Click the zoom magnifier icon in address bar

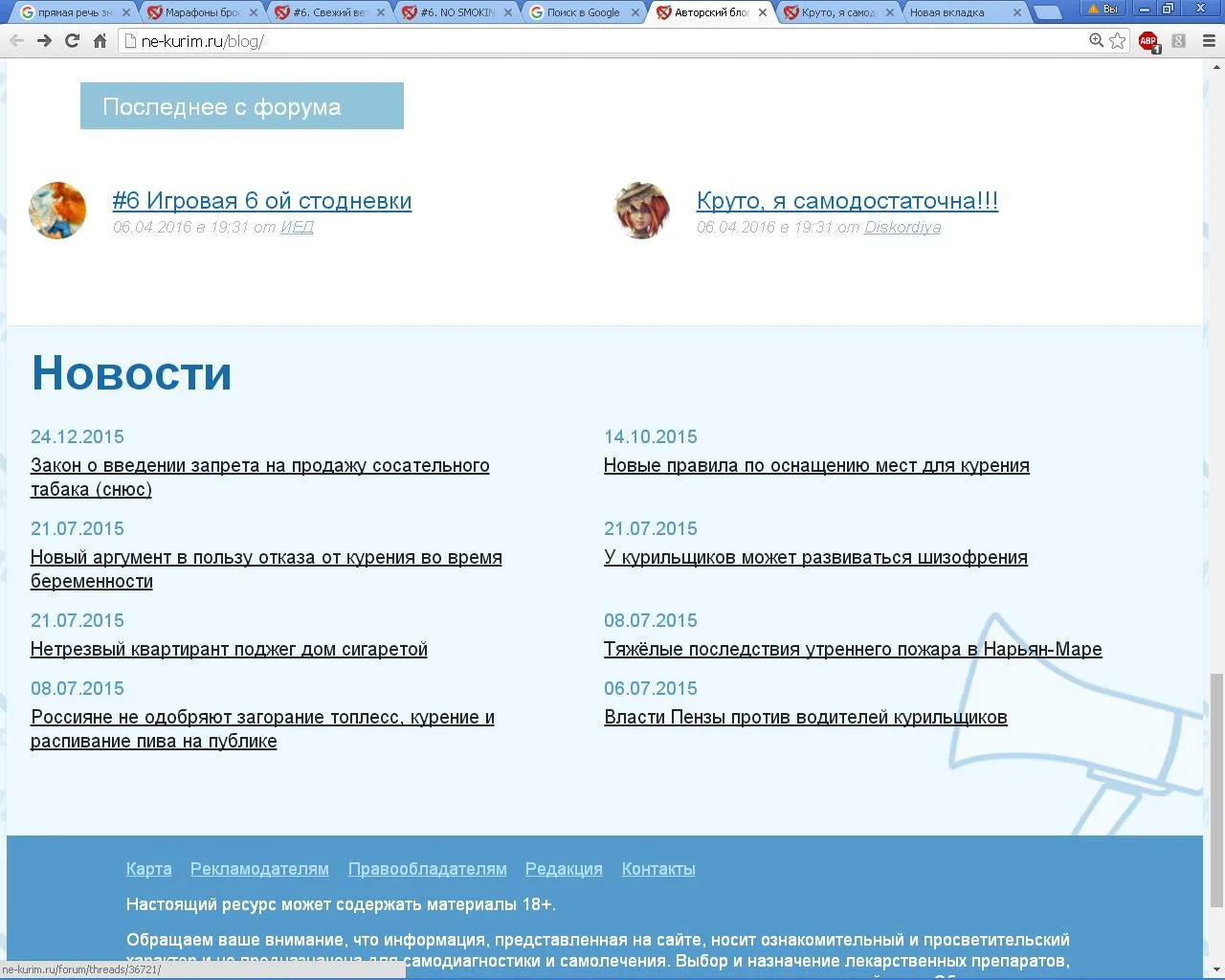1097,40
